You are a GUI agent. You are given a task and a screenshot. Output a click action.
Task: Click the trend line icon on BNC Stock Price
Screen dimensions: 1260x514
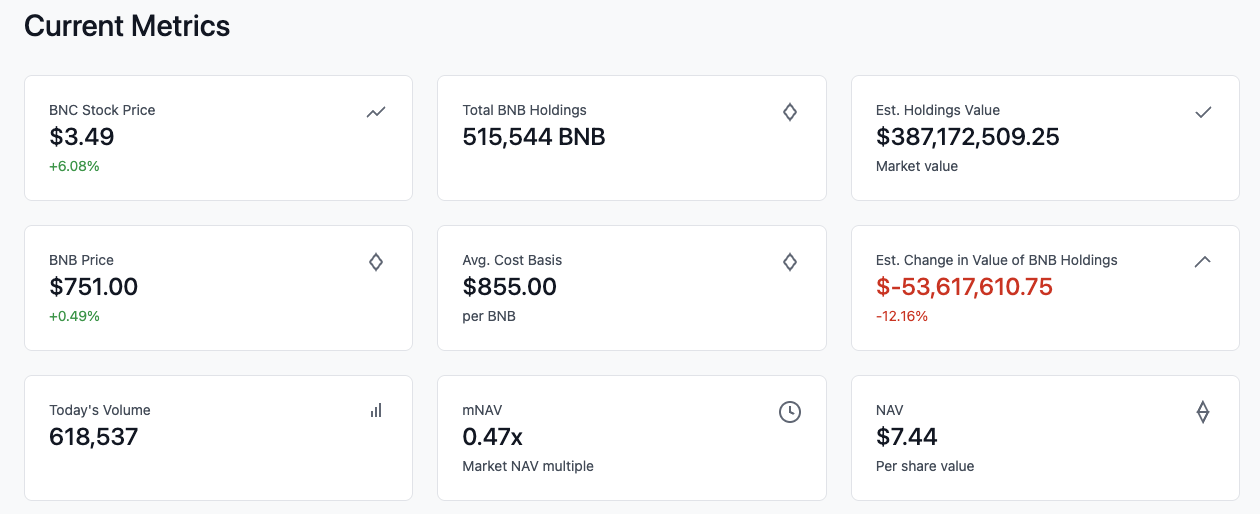tap(376, 112)
